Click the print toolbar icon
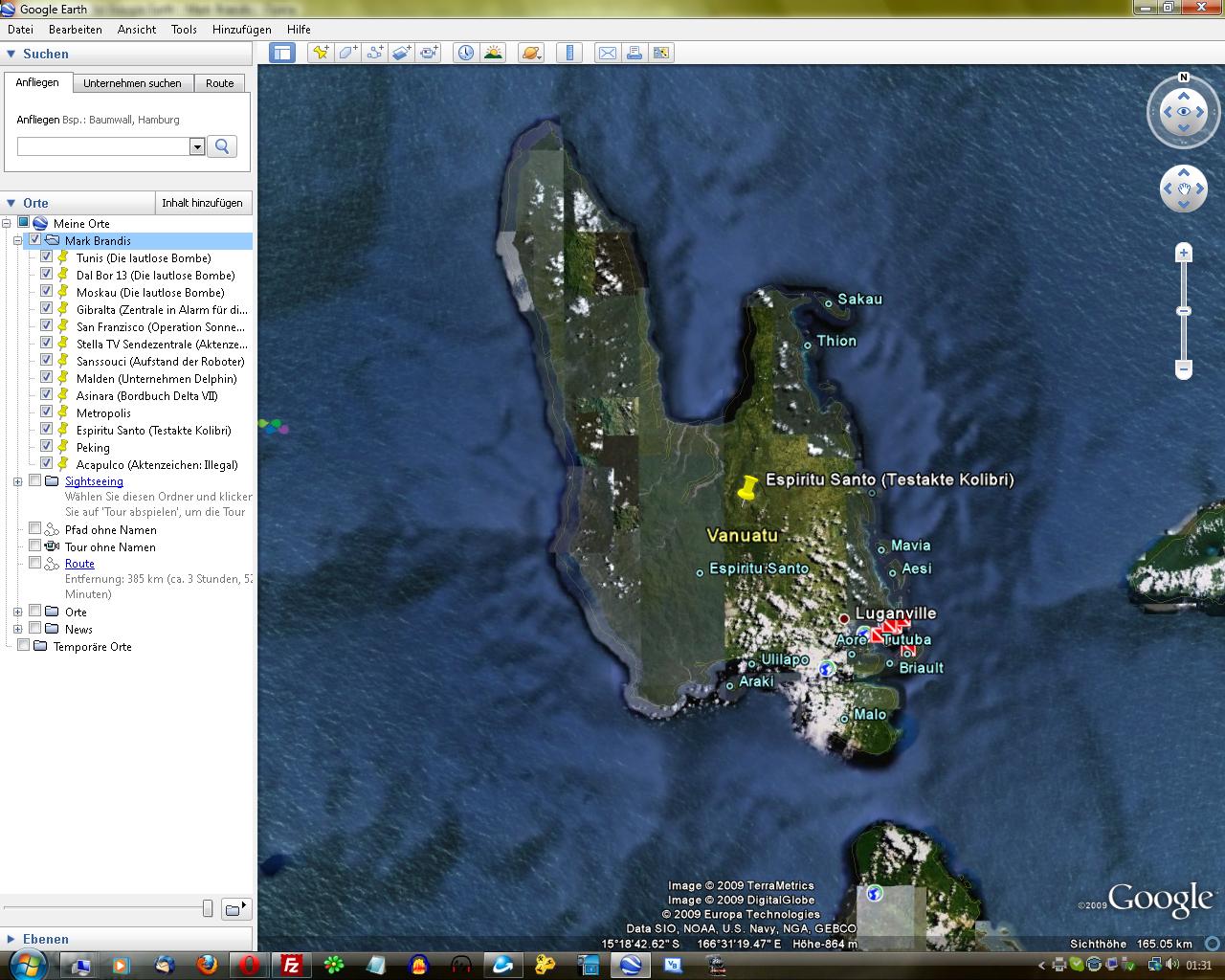 coord(635,53)
